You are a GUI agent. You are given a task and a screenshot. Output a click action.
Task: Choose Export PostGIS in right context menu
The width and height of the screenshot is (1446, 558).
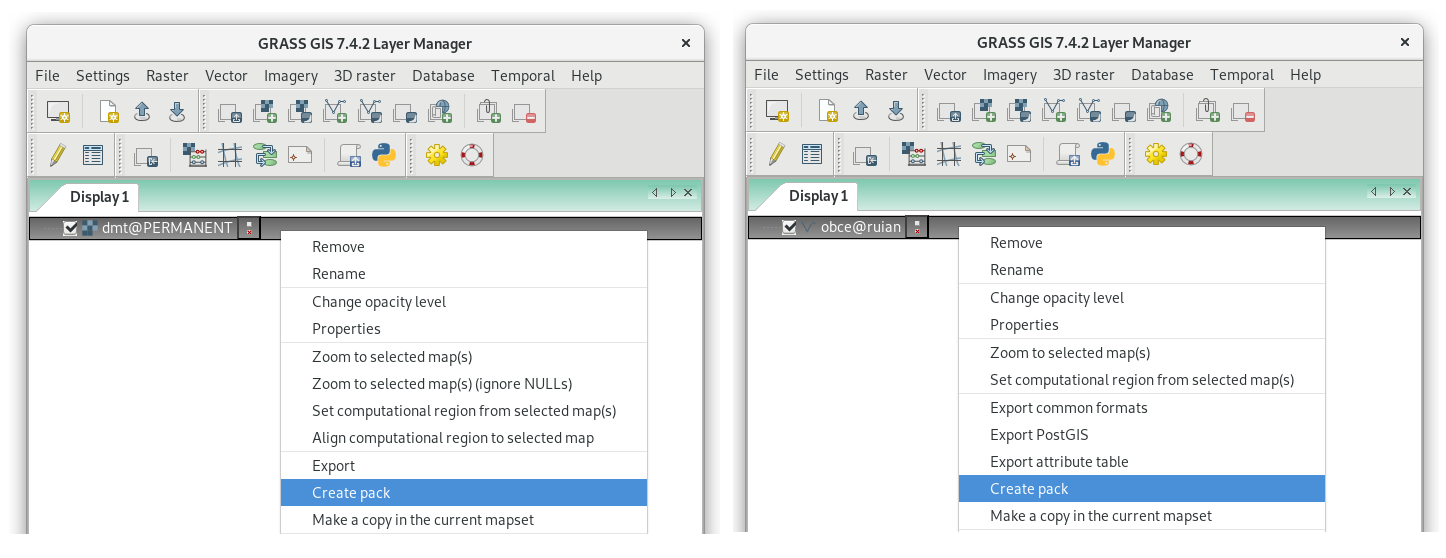1142,435
